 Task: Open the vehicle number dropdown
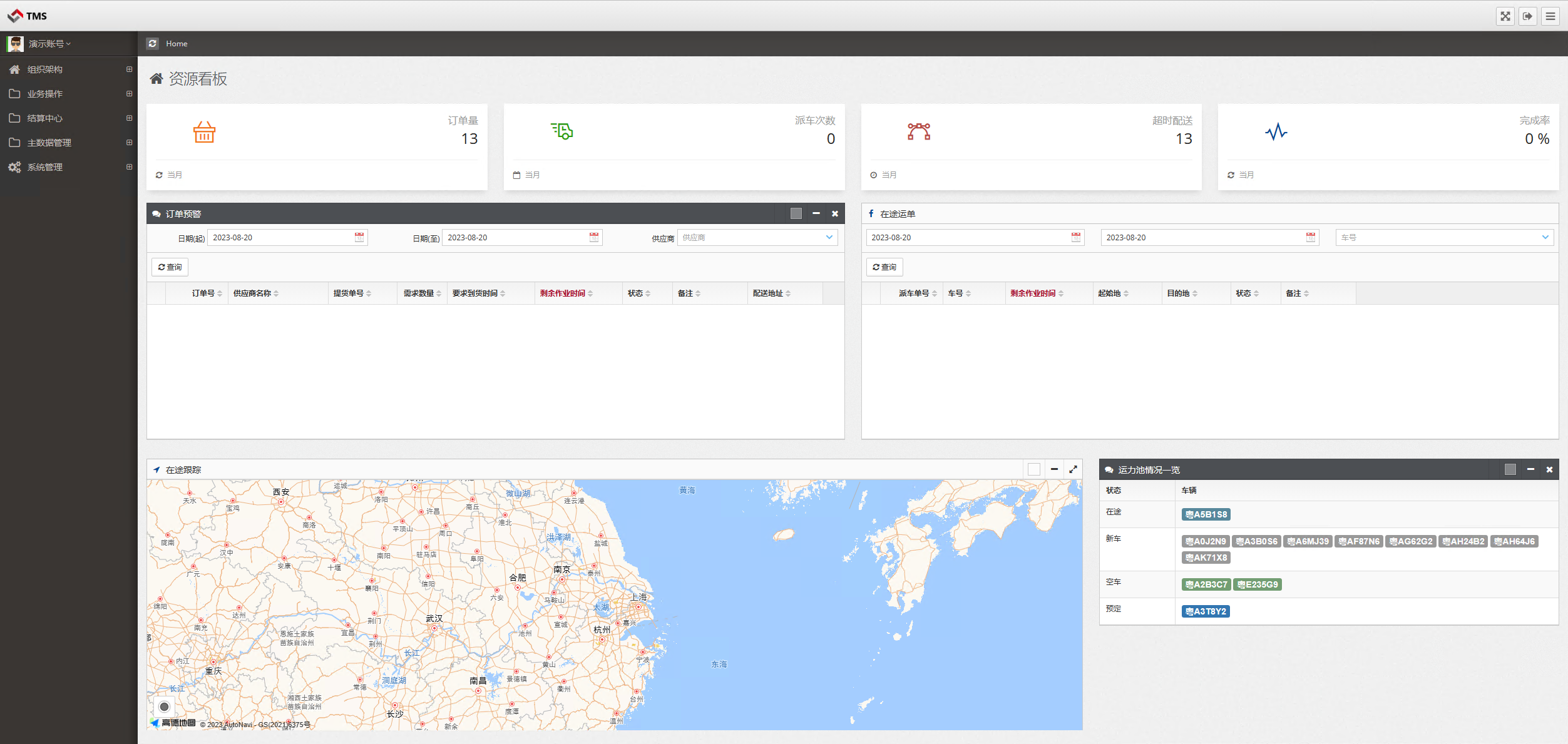(1444, 237)
